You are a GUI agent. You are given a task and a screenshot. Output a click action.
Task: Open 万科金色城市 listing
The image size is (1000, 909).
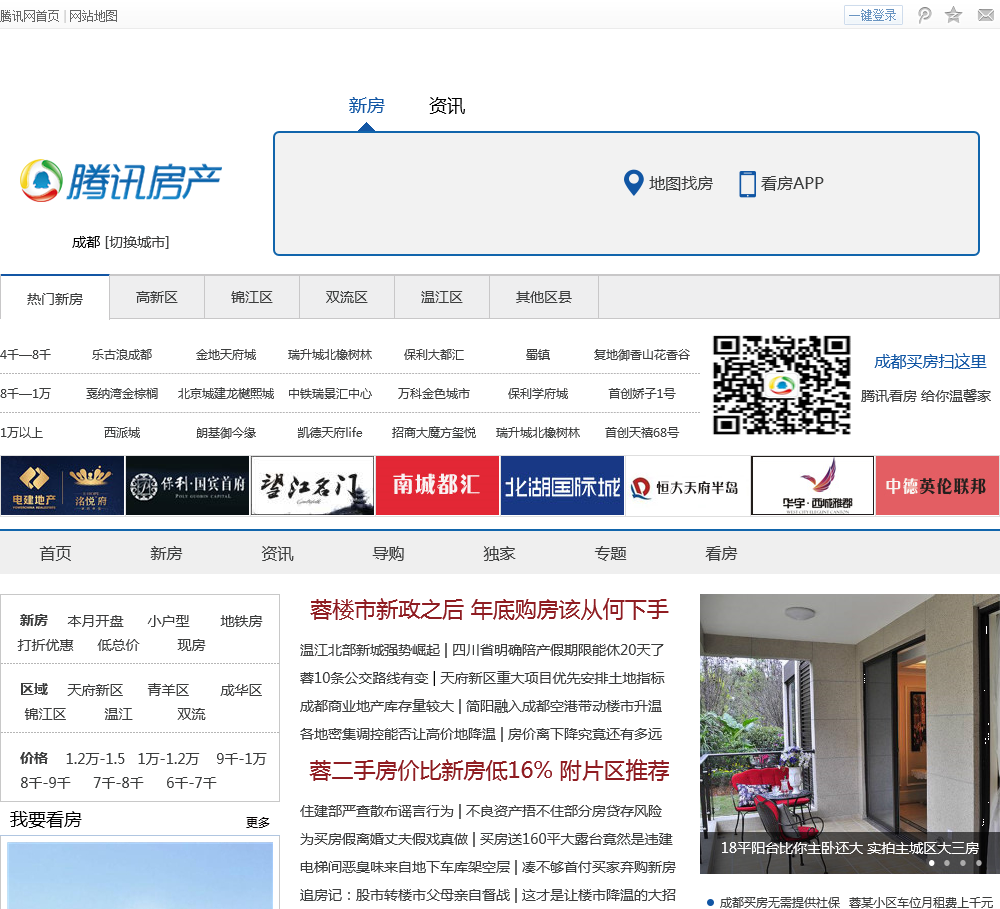point(434,394)
